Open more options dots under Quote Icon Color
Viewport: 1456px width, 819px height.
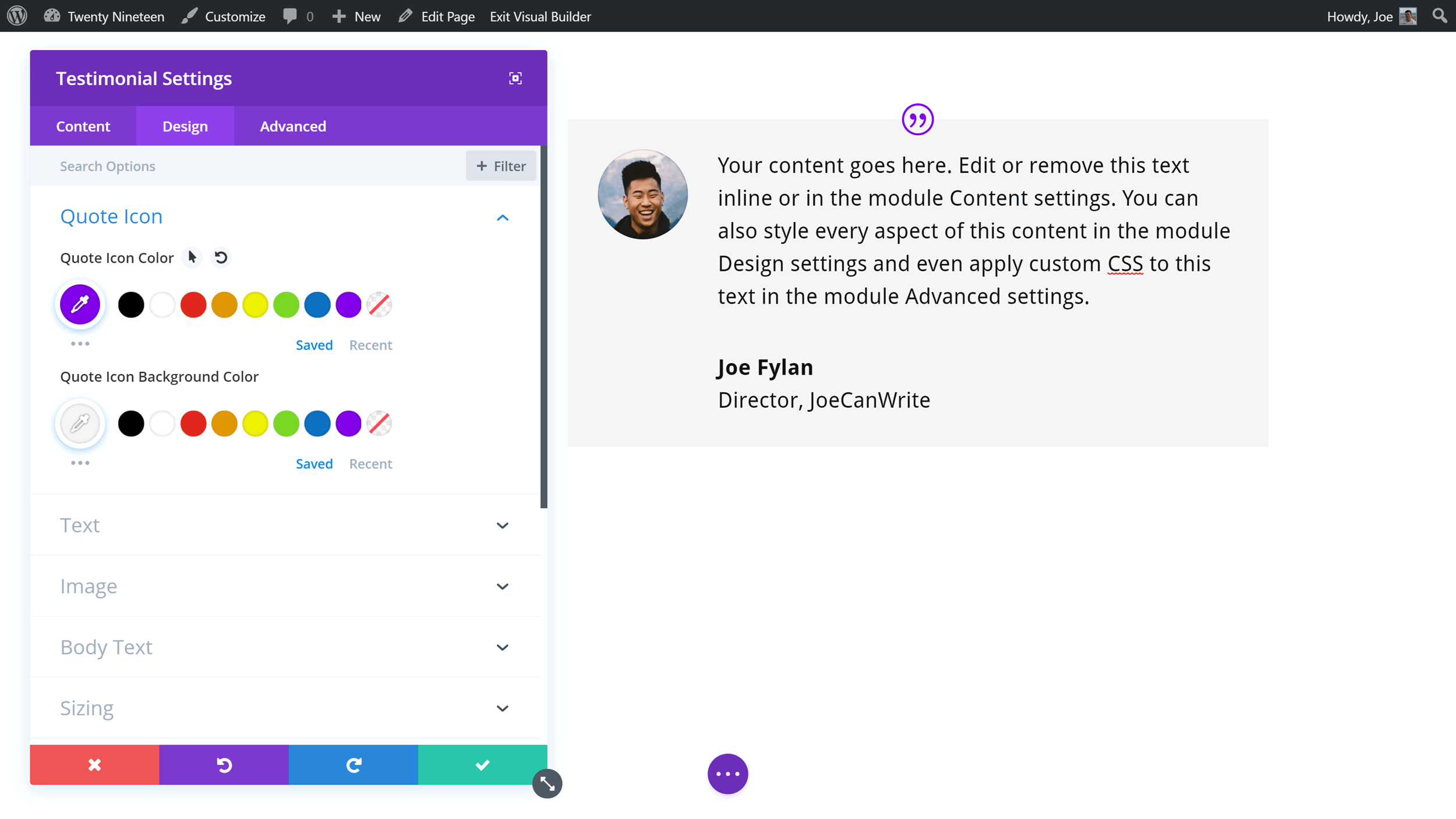point(80,344)
